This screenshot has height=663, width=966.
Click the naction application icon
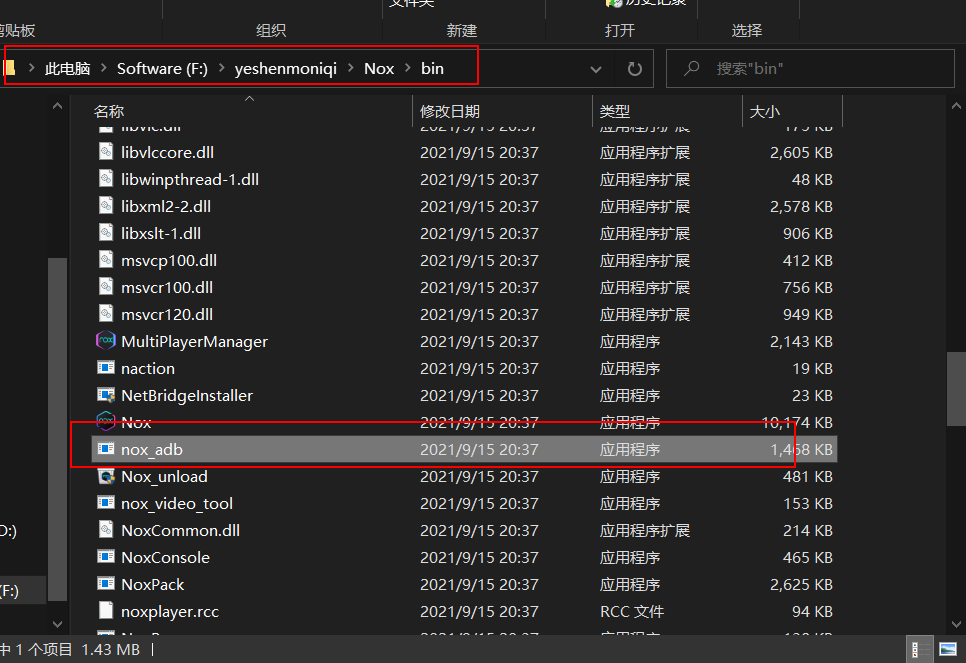coord(106,368)
